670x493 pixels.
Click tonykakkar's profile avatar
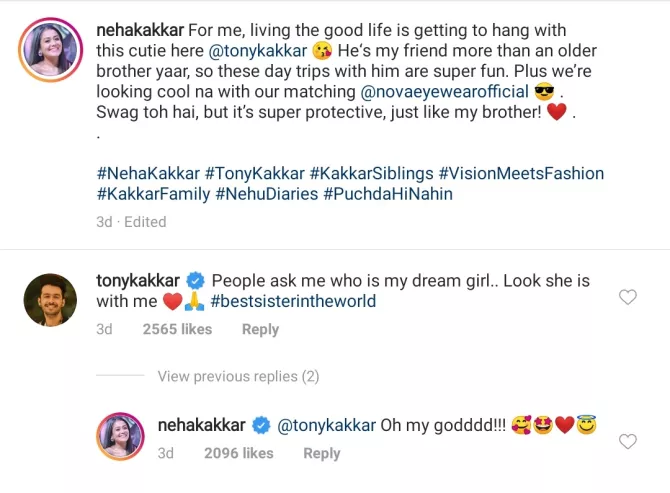[x=49, y=300]
